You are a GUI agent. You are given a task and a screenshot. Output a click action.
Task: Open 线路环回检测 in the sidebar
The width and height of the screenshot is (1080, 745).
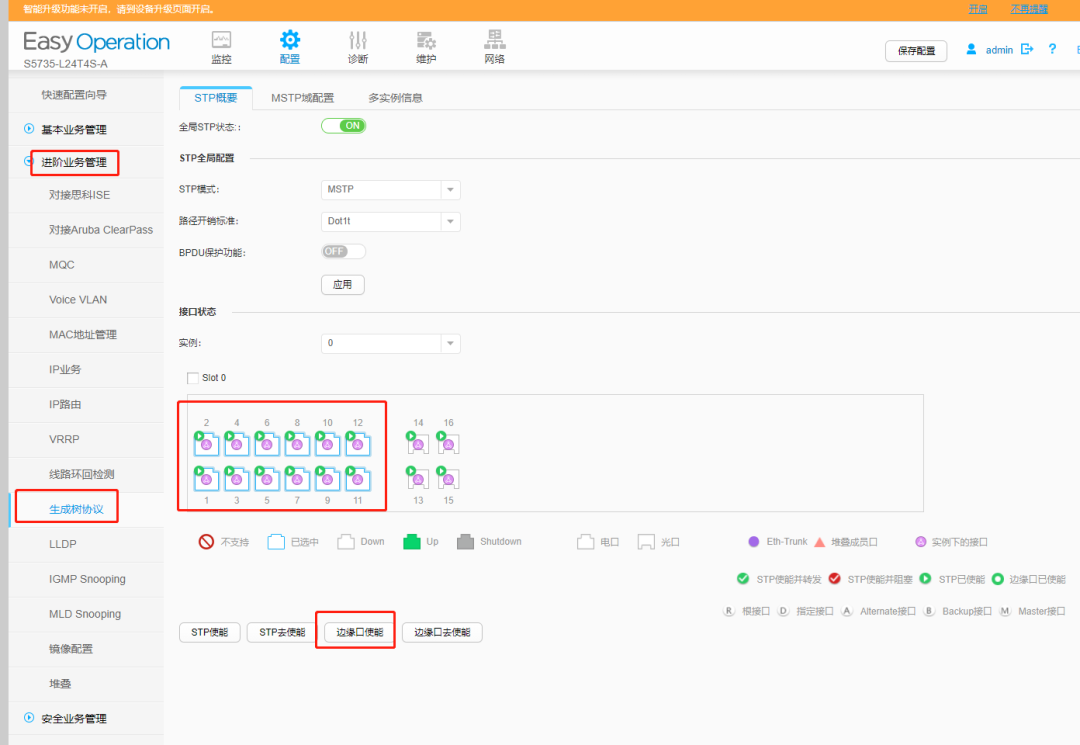tap(86, 474)
